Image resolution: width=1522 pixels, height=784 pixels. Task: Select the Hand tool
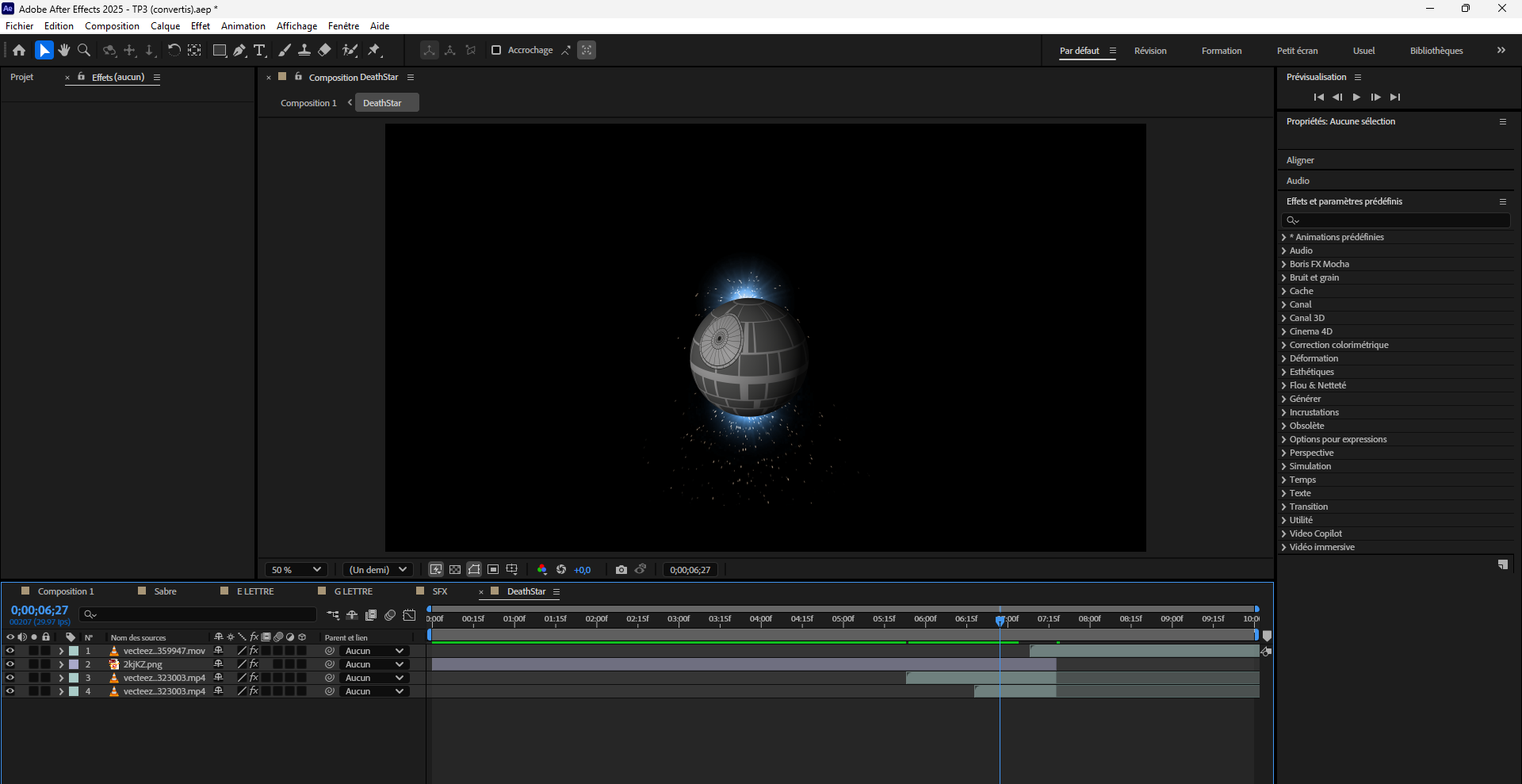coord(64,50)
